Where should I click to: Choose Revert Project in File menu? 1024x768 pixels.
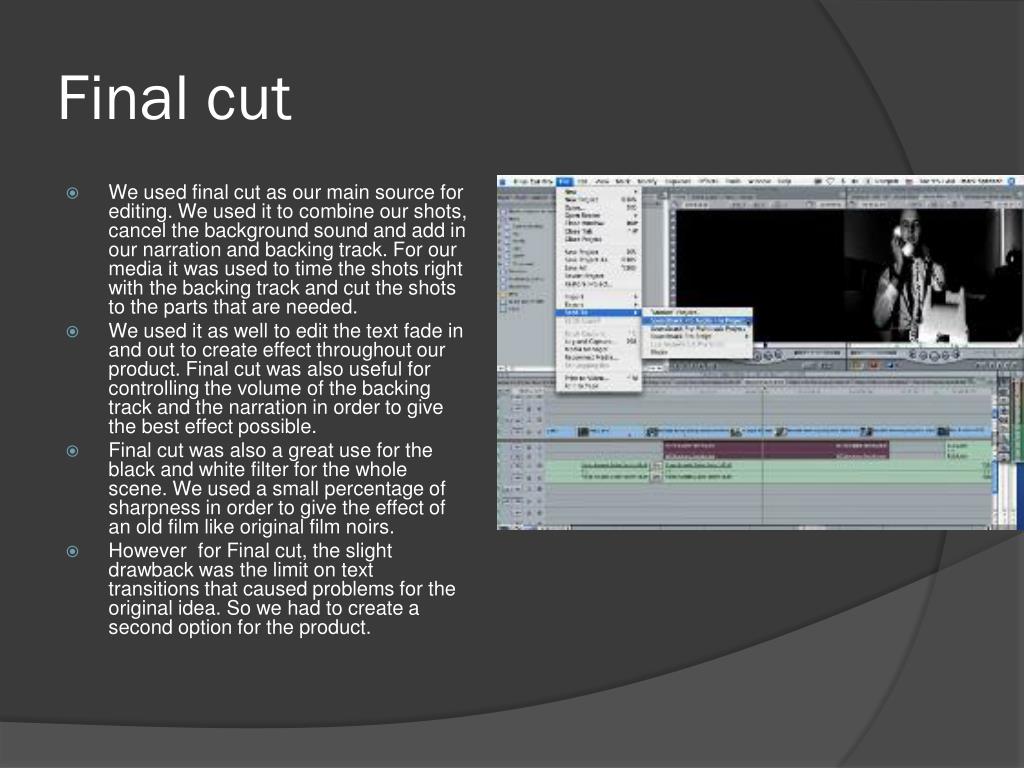(x=598, y=276)
